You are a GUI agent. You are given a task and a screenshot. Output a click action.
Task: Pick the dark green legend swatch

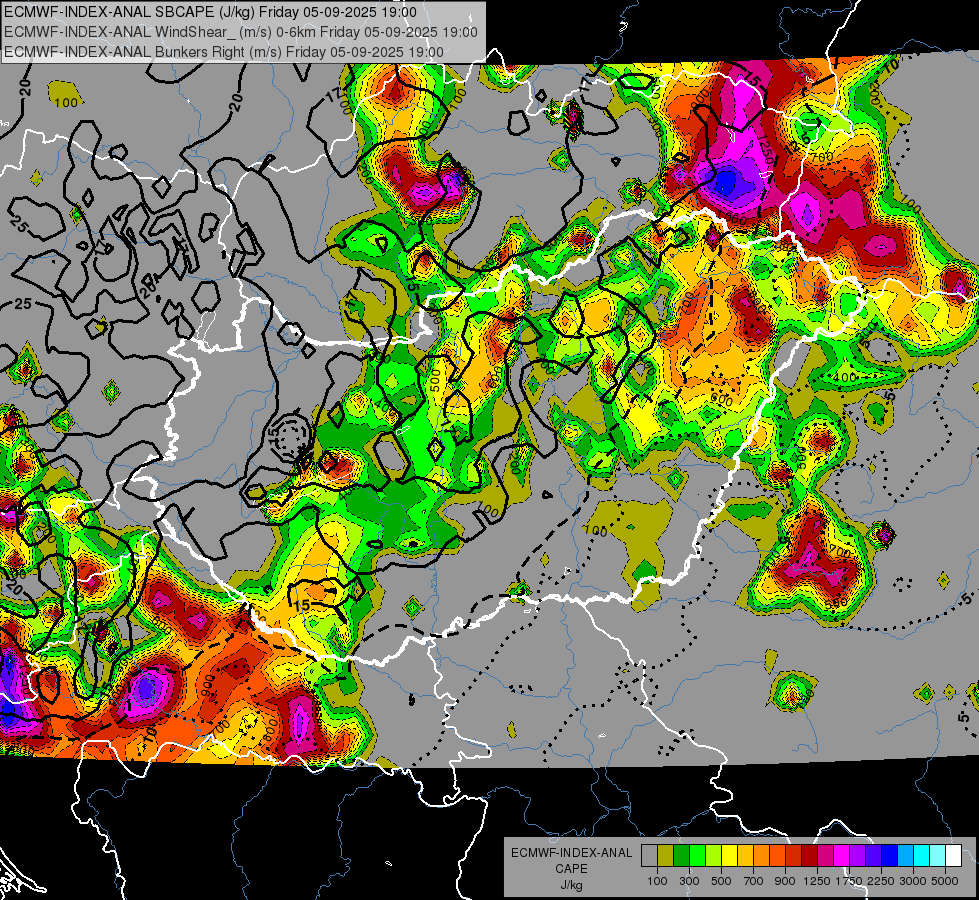tap(681, 856)
